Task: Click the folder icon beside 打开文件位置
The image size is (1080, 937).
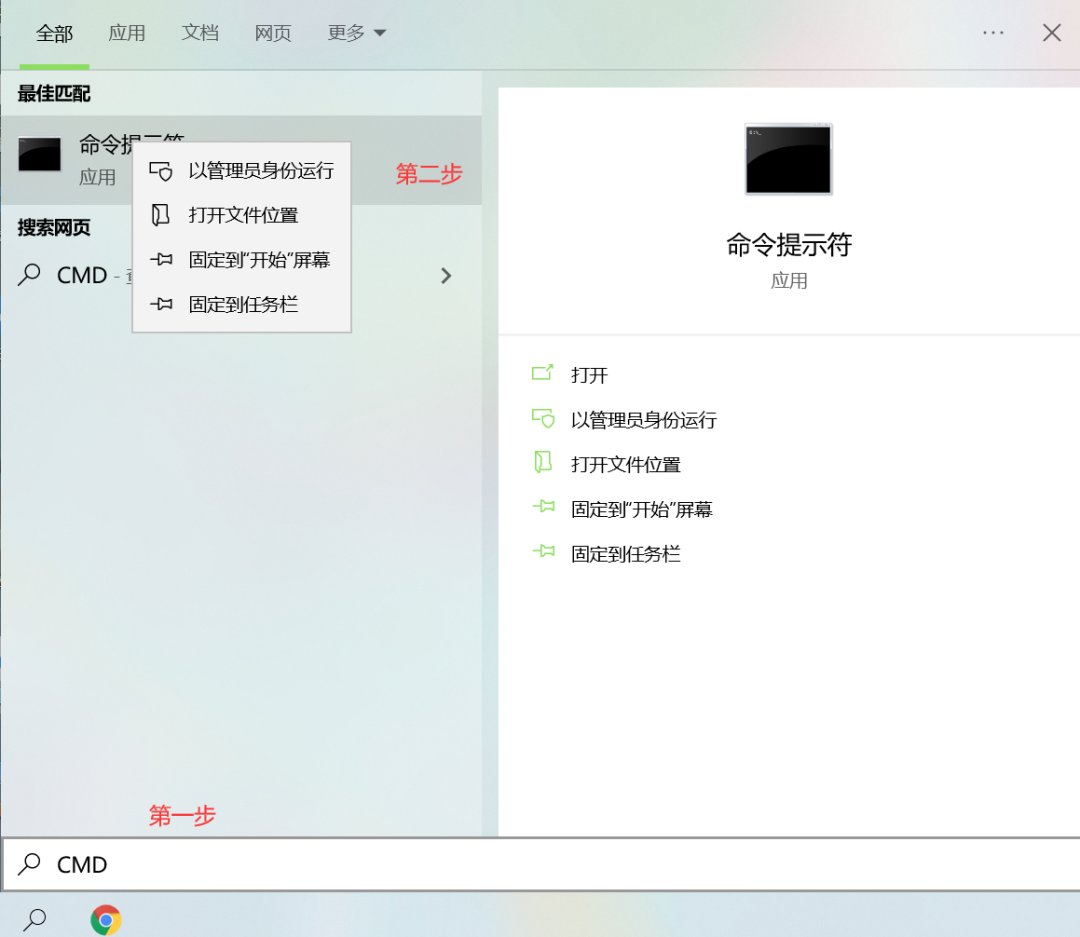Action: point(160,215)
